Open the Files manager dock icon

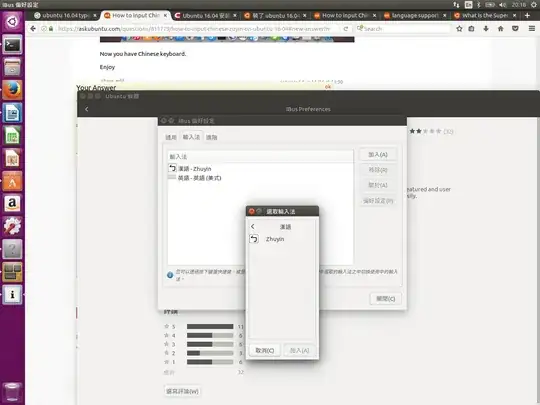[12, 67]
